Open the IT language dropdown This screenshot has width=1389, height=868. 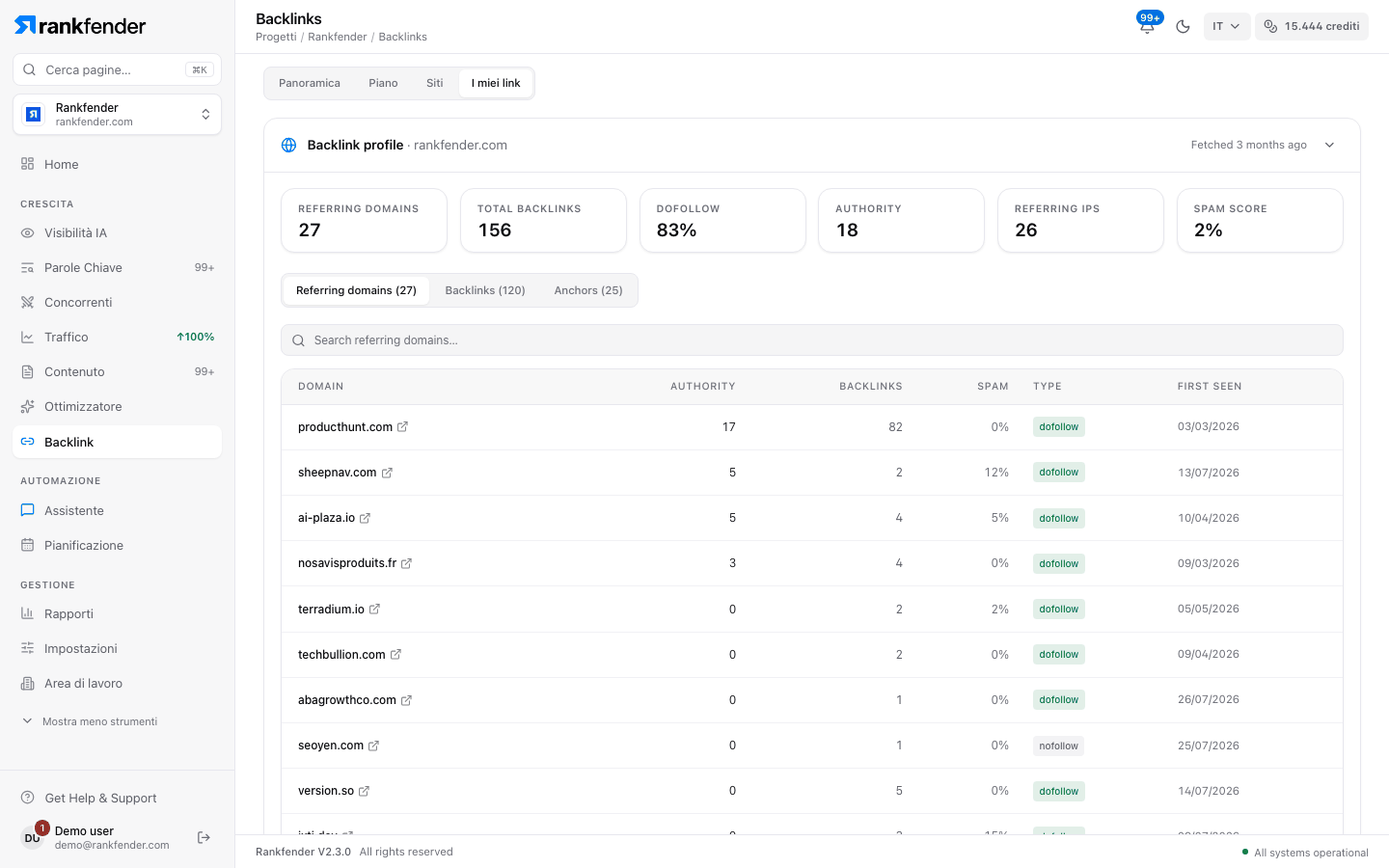pyautogui.click(x=1227, y=26)
